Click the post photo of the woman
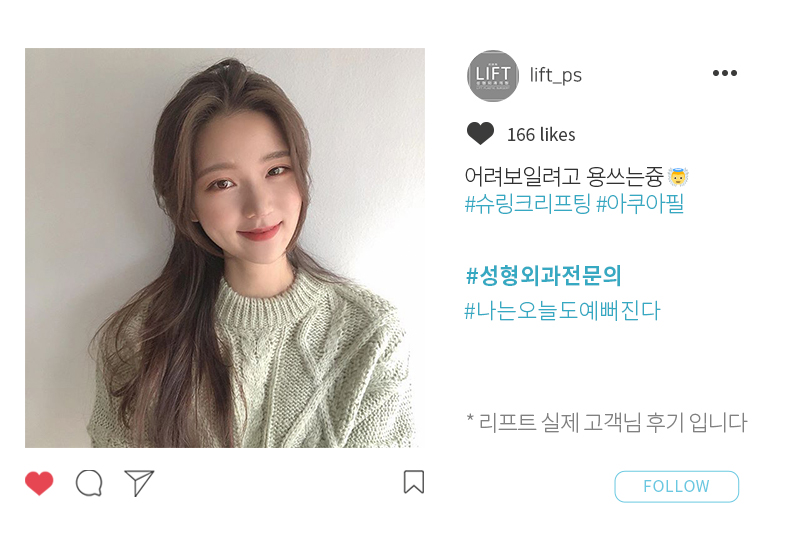The width and height of the screenshot is (801, 544). 225,248
